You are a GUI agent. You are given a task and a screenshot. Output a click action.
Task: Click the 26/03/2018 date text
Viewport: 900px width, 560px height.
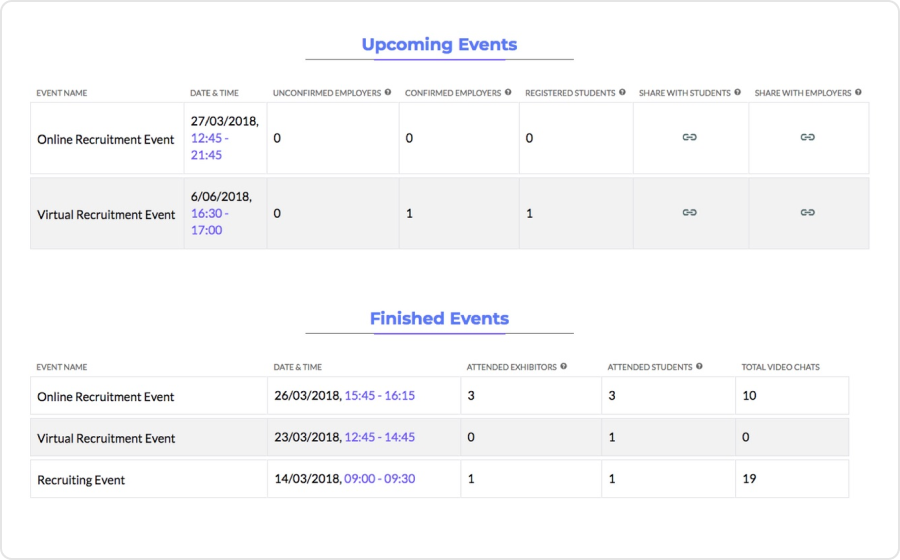point(308,395)
